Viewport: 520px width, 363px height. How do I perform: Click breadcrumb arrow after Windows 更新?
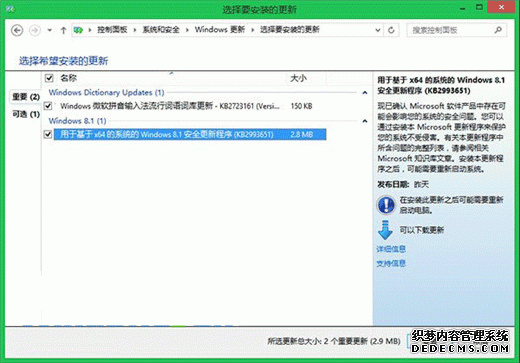click(x=253, y=30)
